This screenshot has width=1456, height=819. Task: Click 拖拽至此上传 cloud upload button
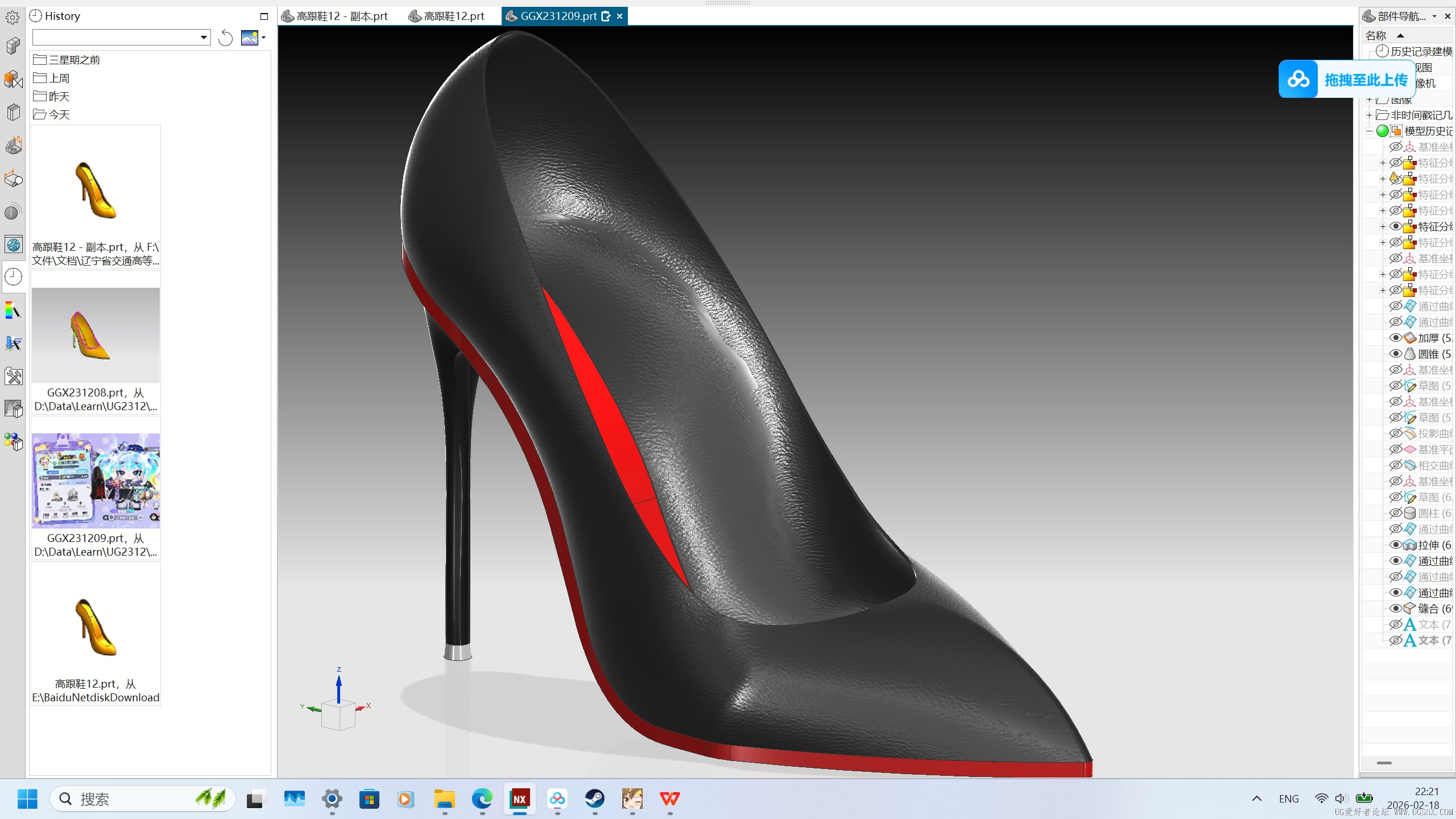click(x=1346, y=80)
